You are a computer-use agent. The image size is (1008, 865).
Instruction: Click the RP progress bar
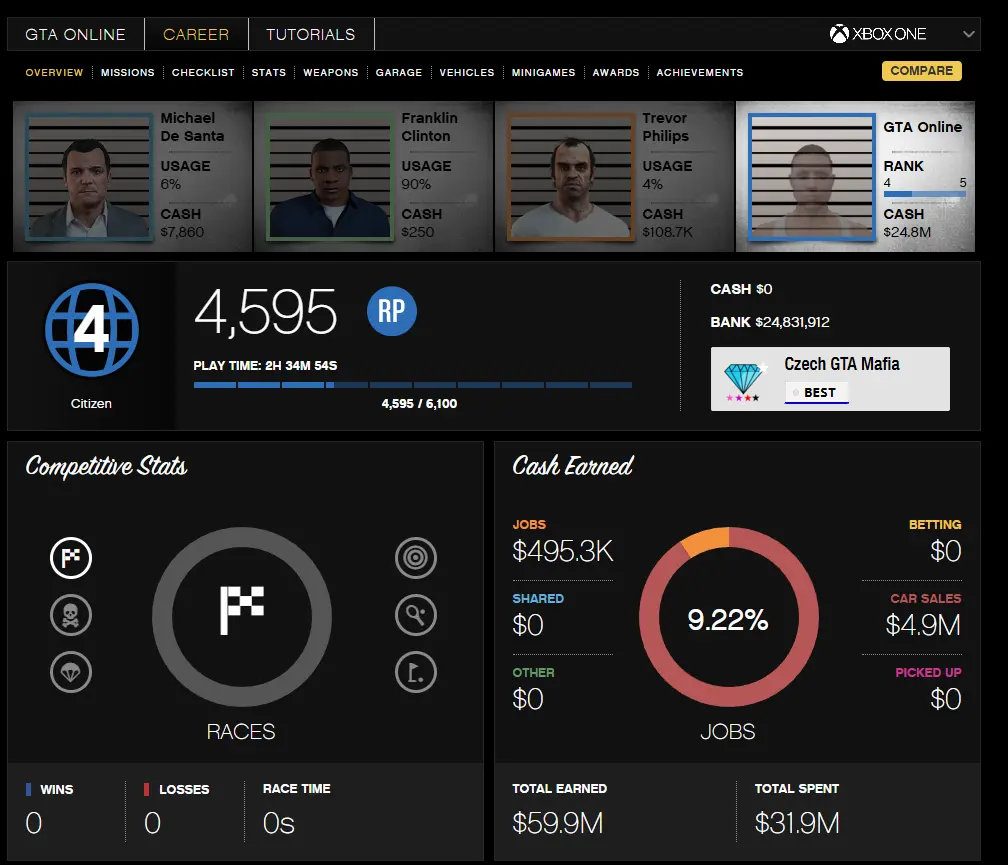click(412, 384)
